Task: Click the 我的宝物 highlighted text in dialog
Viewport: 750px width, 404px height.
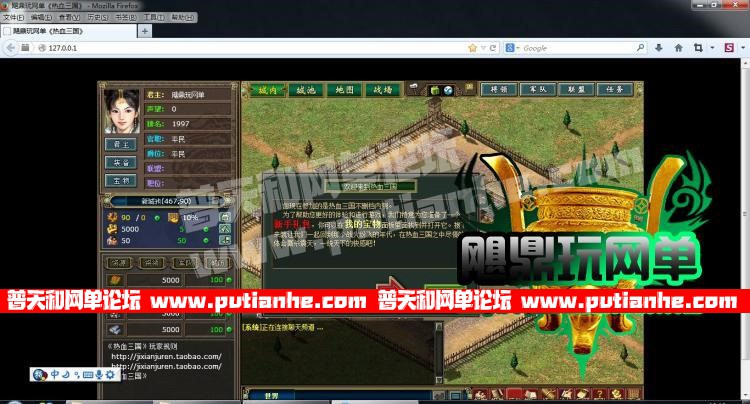Action: 363,224
